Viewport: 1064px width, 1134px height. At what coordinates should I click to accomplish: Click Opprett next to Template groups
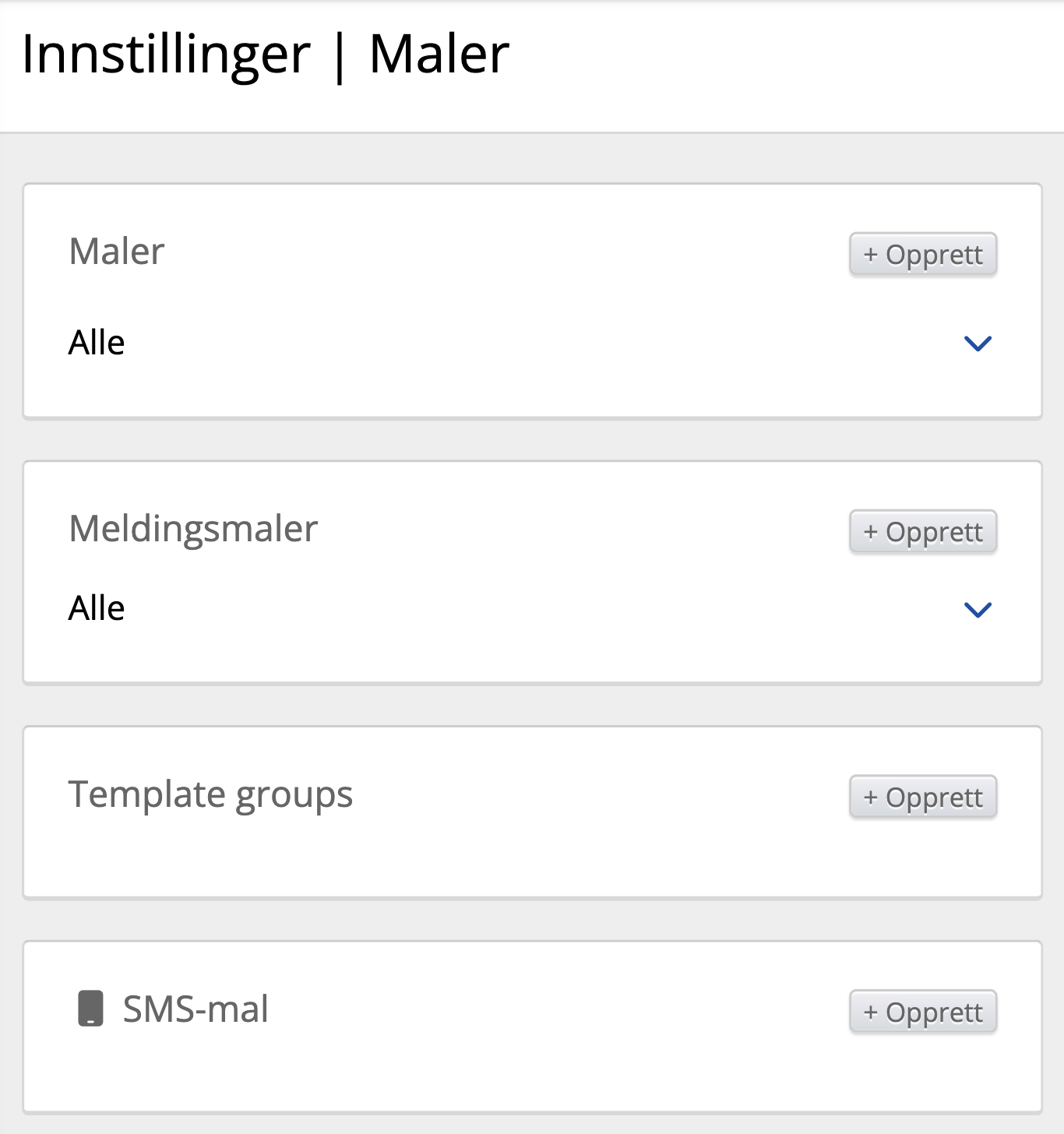pyautogui.click(x=923, y=797)
